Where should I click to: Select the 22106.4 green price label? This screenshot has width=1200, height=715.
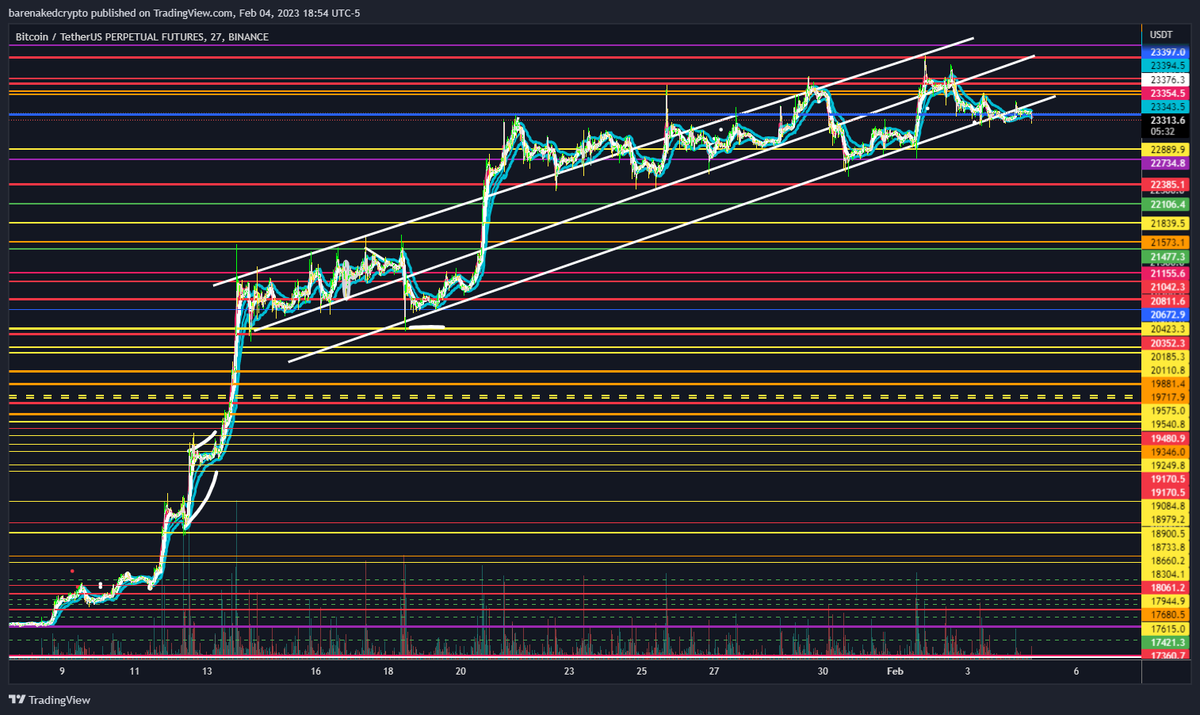1167,205
